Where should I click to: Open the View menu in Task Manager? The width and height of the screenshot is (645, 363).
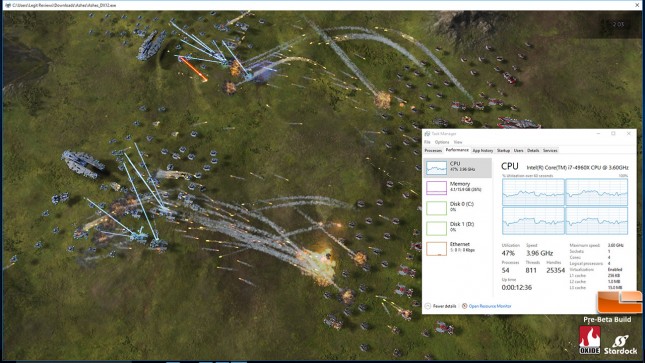(x=458, y=142)
